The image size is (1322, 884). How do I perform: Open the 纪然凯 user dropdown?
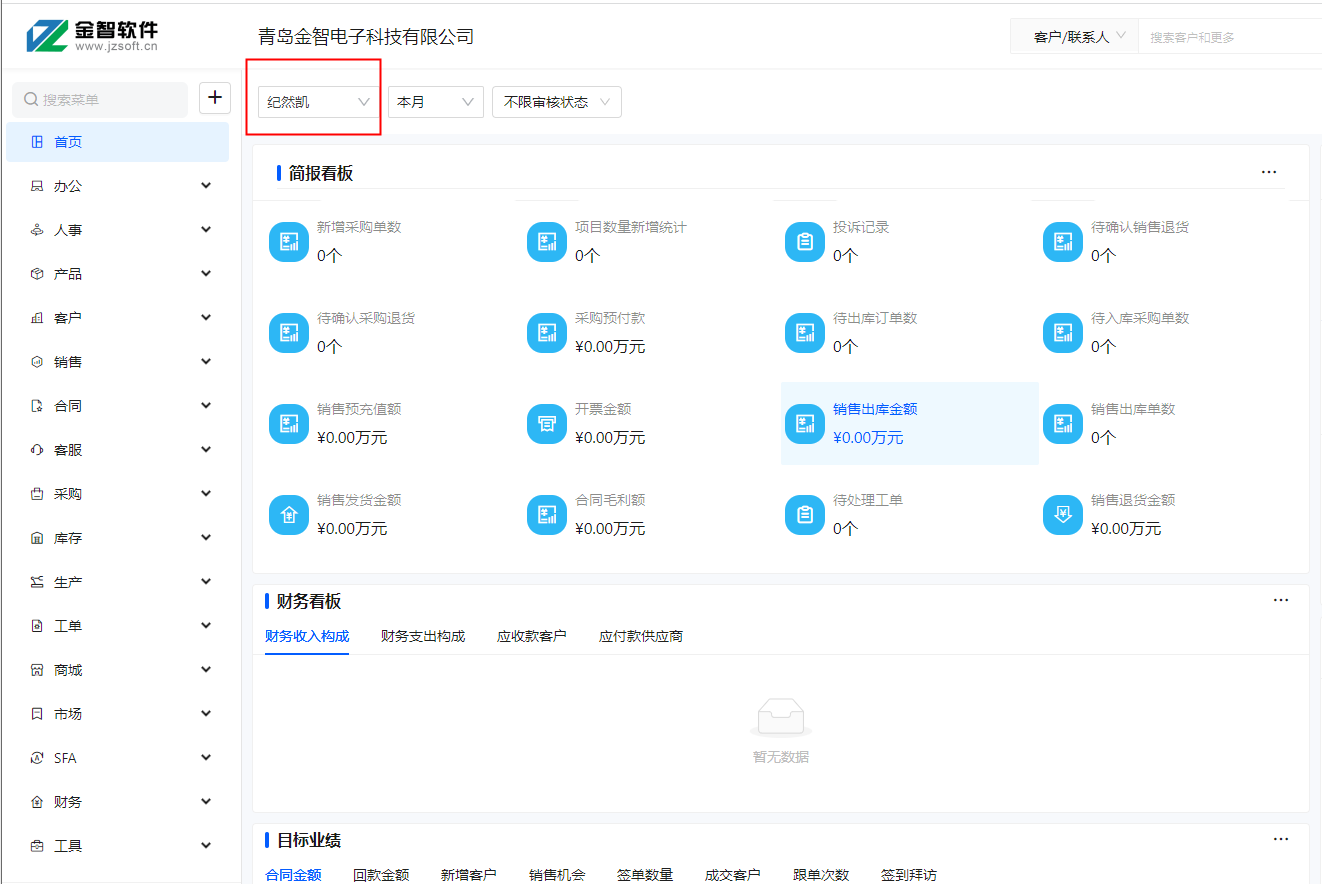click(x=318, y=102)
